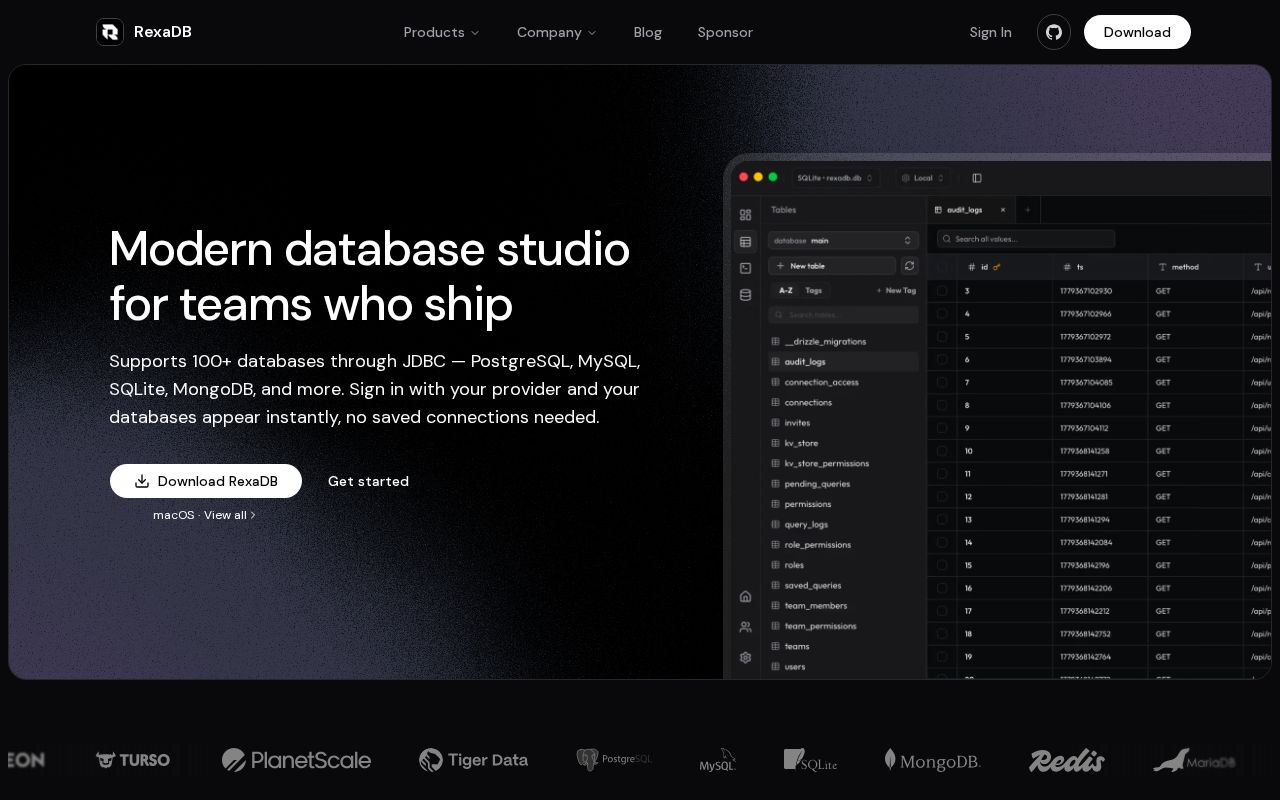The width and height of the screenshot is (1280, 800).
Task: Click the MariaDB seal logo
Action: [x=1194, y=760]
